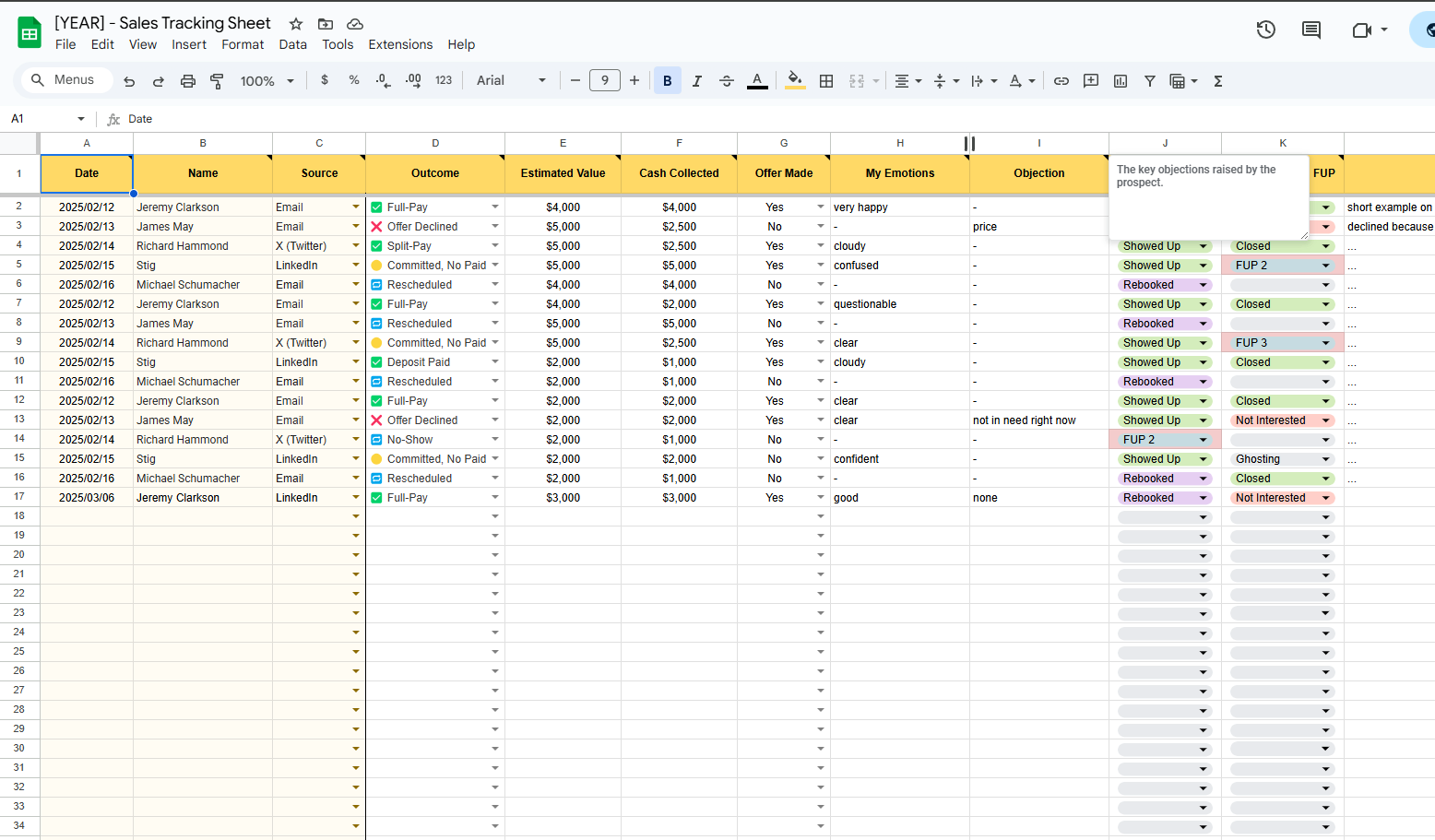Star the document title
The width and height of the screenshot is (1435, 840).
(x=296, y=24)
